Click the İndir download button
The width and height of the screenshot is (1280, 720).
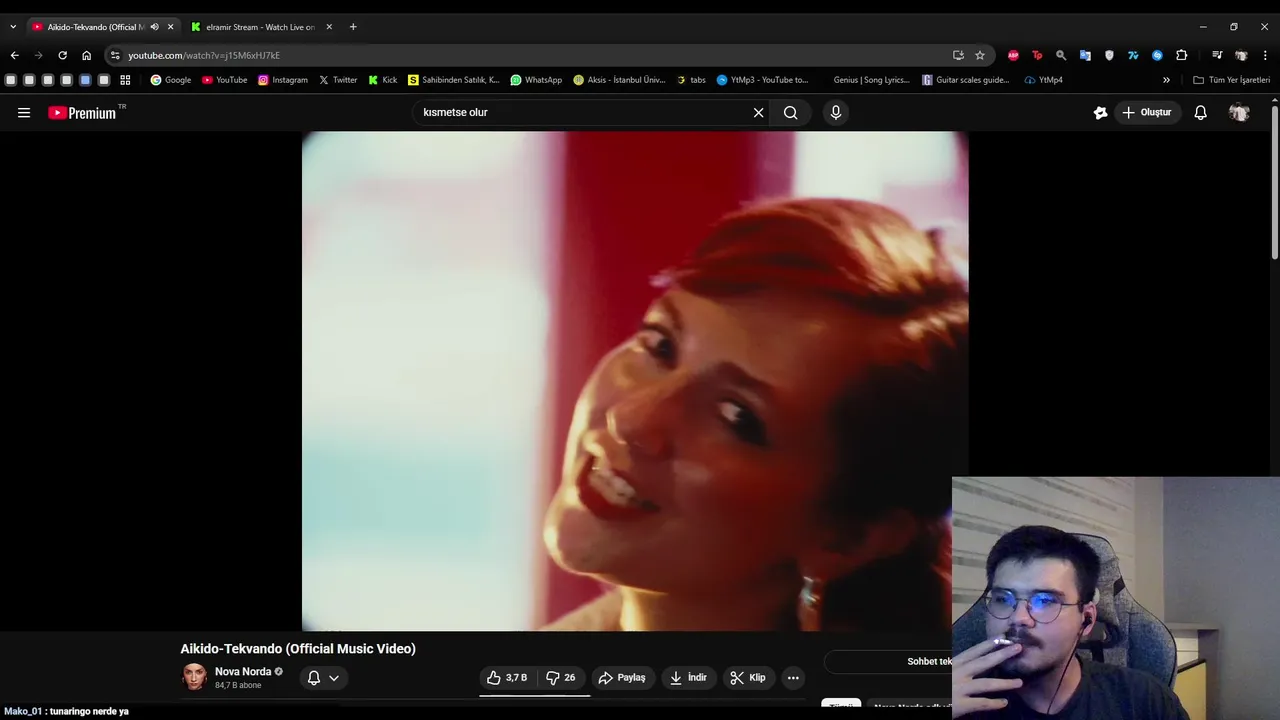click(x=688, y=678)
